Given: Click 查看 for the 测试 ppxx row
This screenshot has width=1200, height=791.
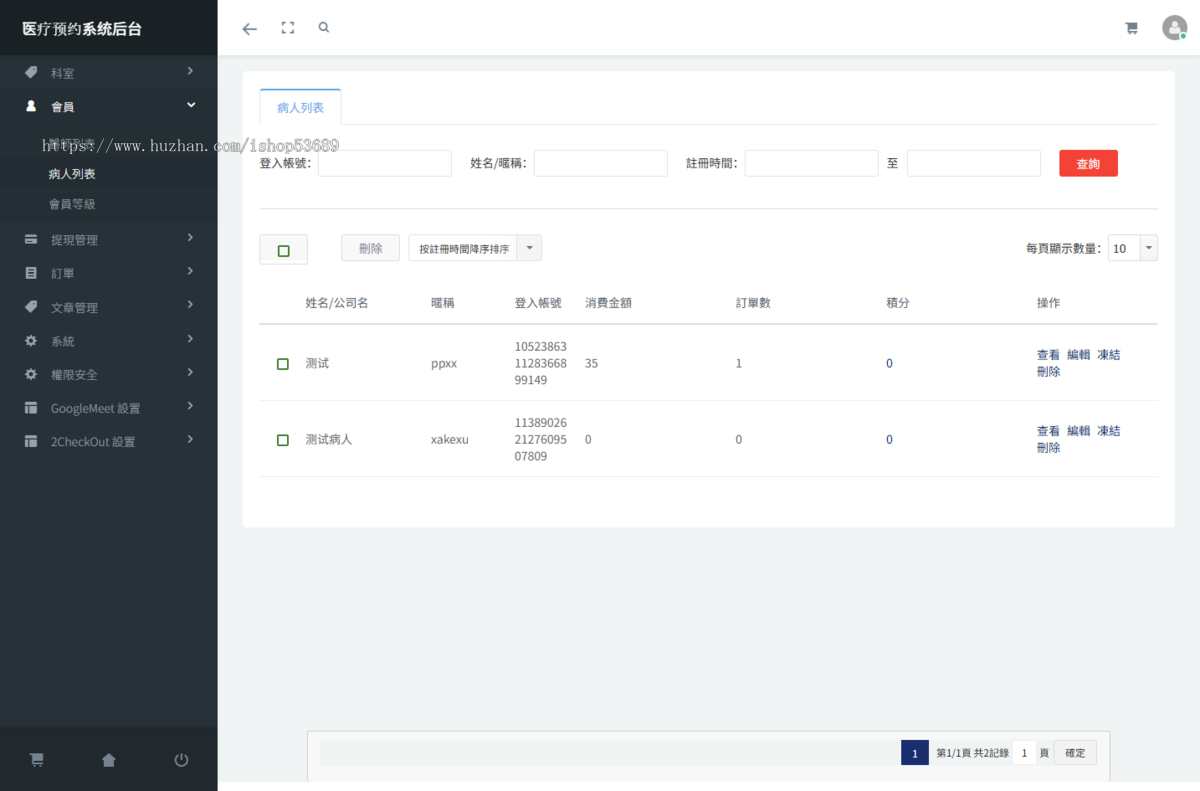Looking at the screenshot, I should pyautogui.click(x=1048, y=355).
